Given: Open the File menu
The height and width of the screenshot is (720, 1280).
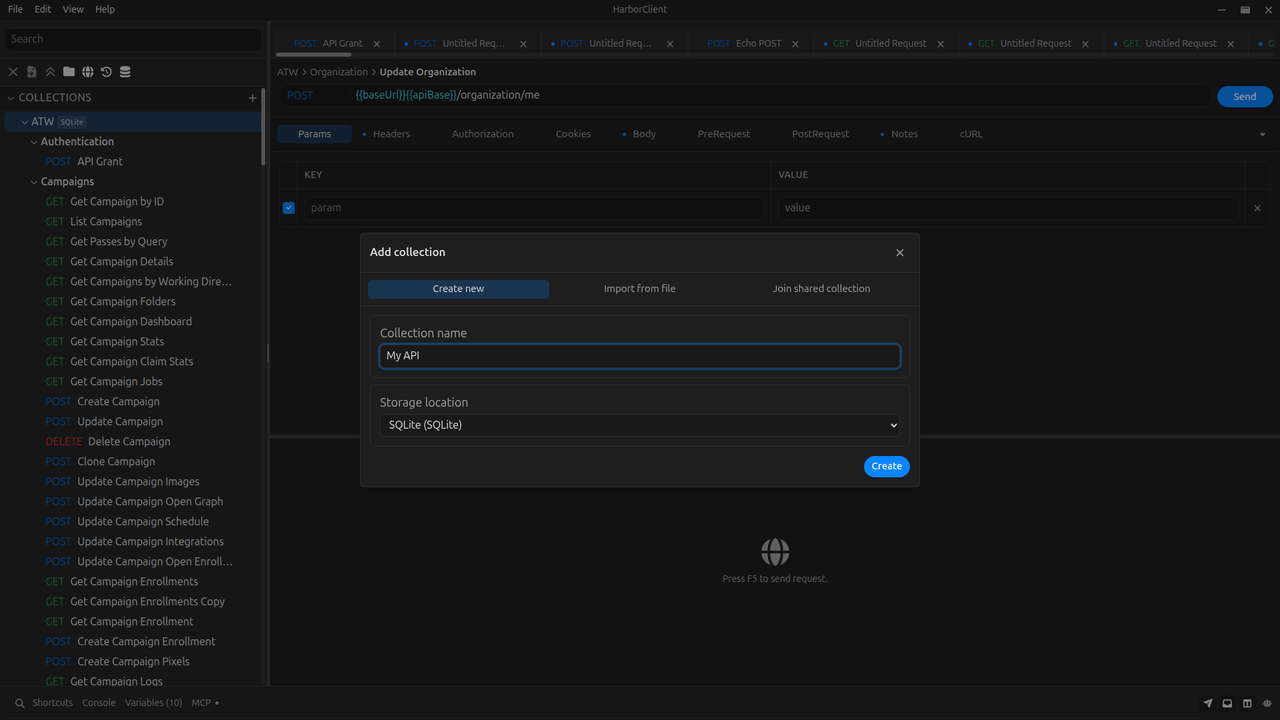Looking at the screenshot, I should click(x=15, y=9).
